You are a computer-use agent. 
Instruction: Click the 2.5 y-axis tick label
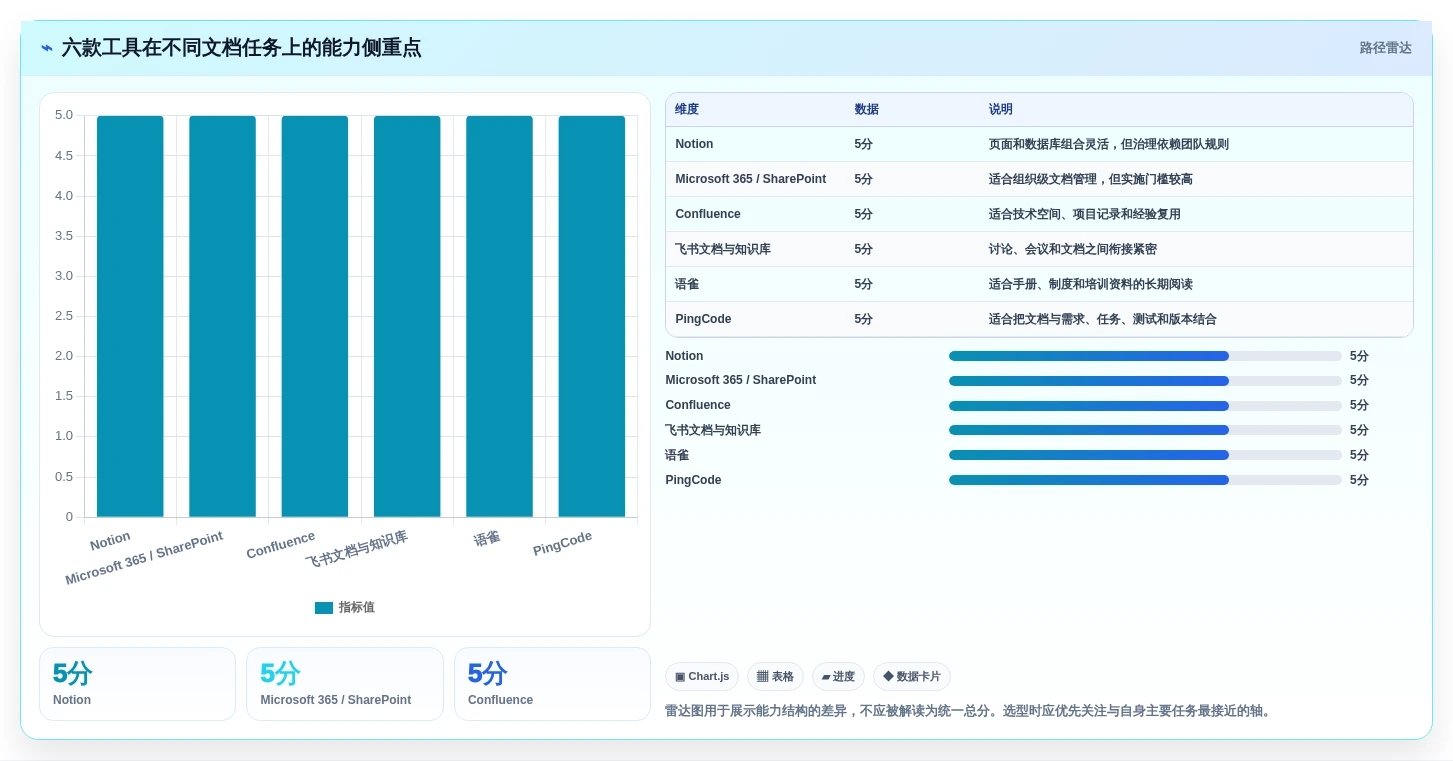click(64, 316)
